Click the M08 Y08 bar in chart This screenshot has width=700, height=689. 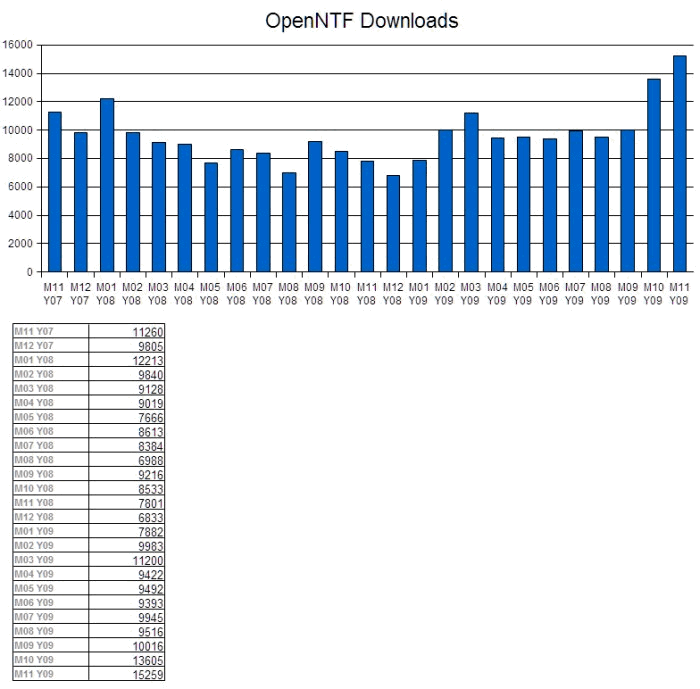[x=289, y=222]
